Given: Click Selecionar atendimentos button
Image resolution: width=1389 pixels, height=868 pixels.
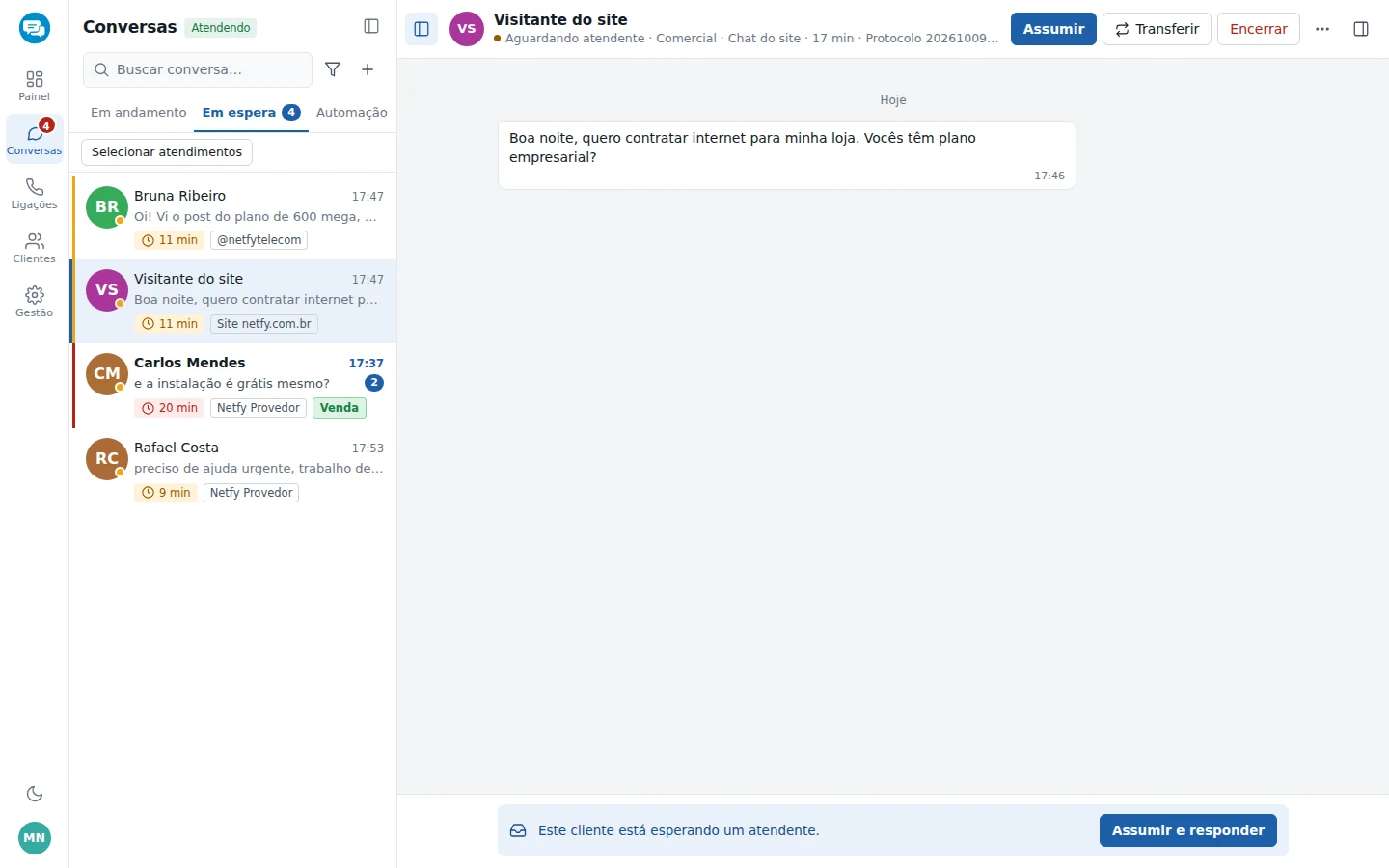Looking at the screenshot, I should click(x=167, y=152).
